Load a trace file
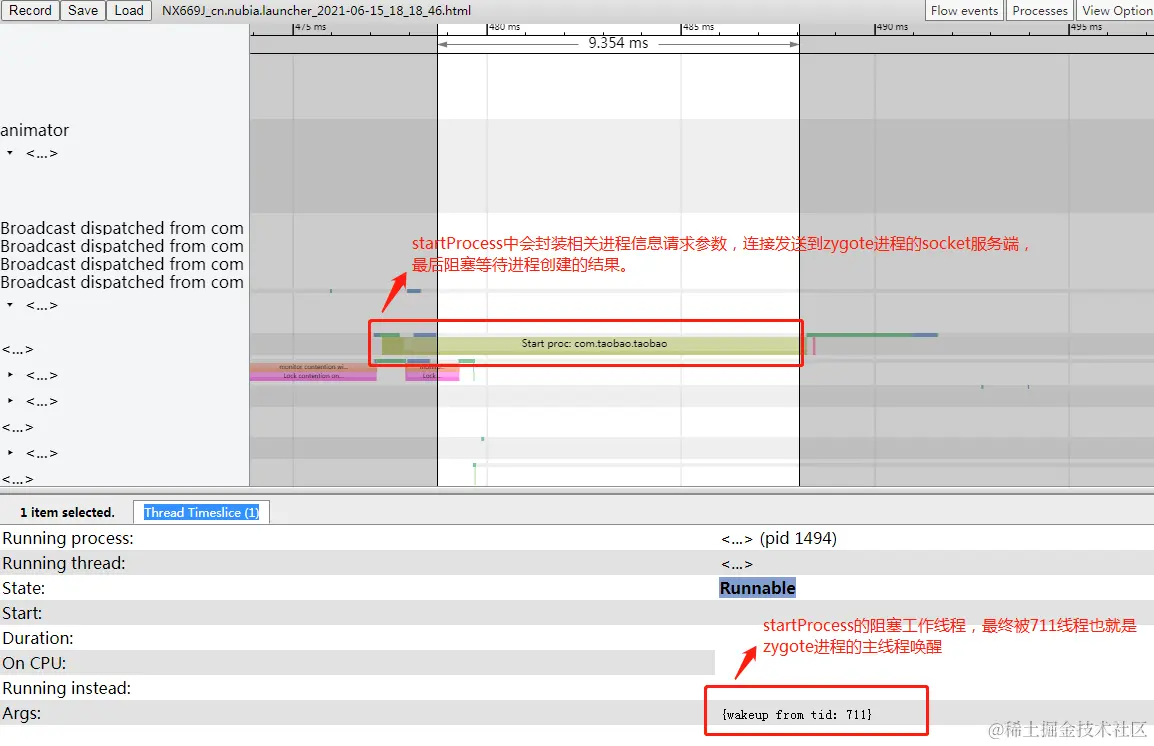The width and height of the screenshot is (1154, 746). [x=129, y=10]
